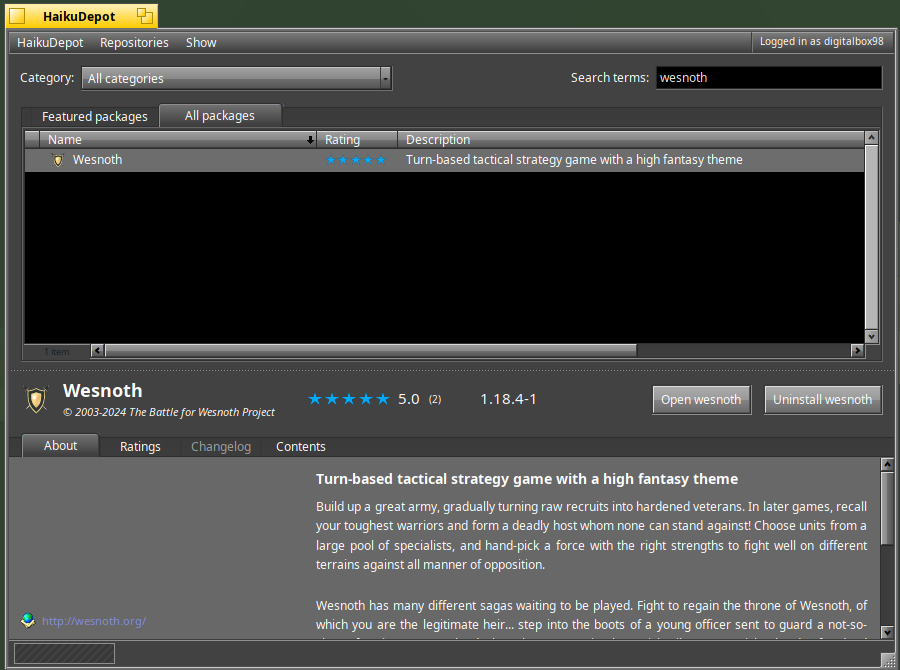Switch to the Contents tab
Image resolution: width=900 pixels, height=670 pixels.
(301, 447)
